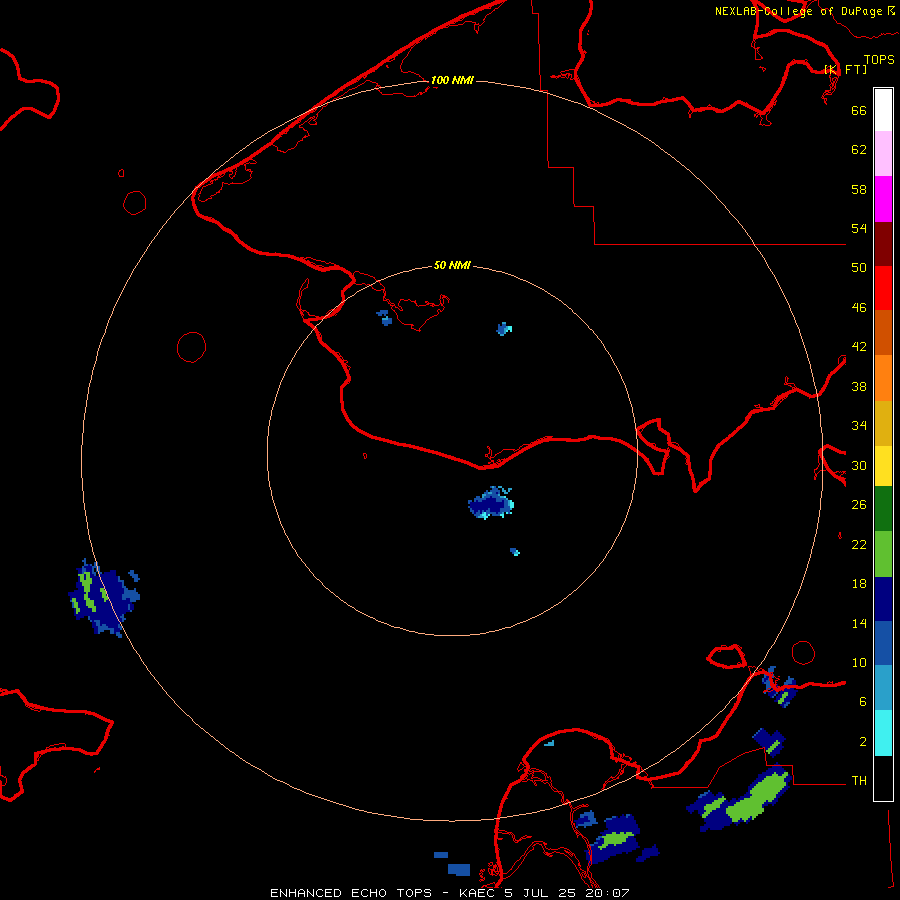Select the dark green legend swatch
This screenshot has height=900, width=900.
click(x=883, y=509)
